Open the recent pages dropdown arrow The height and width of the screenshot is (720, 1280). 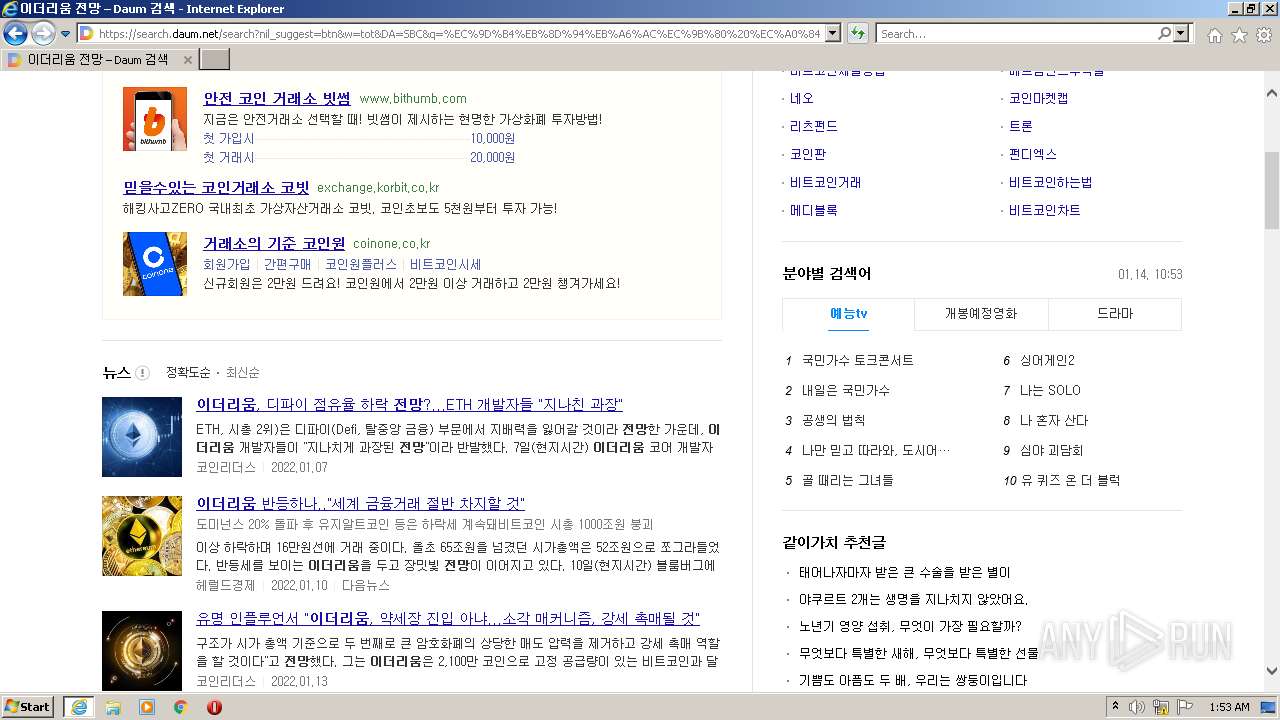(66, 34)
